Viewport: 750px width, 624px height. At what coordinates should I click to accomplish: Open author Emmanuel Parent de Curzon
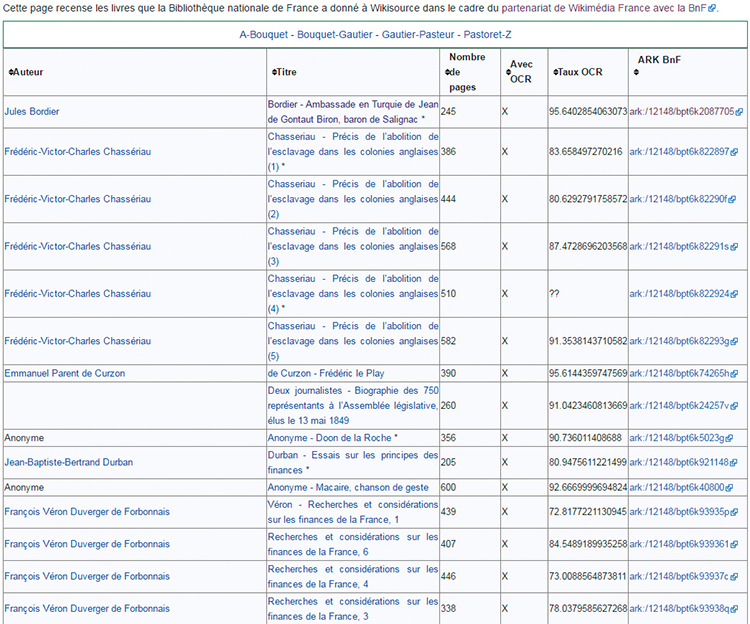pos(65,373)
